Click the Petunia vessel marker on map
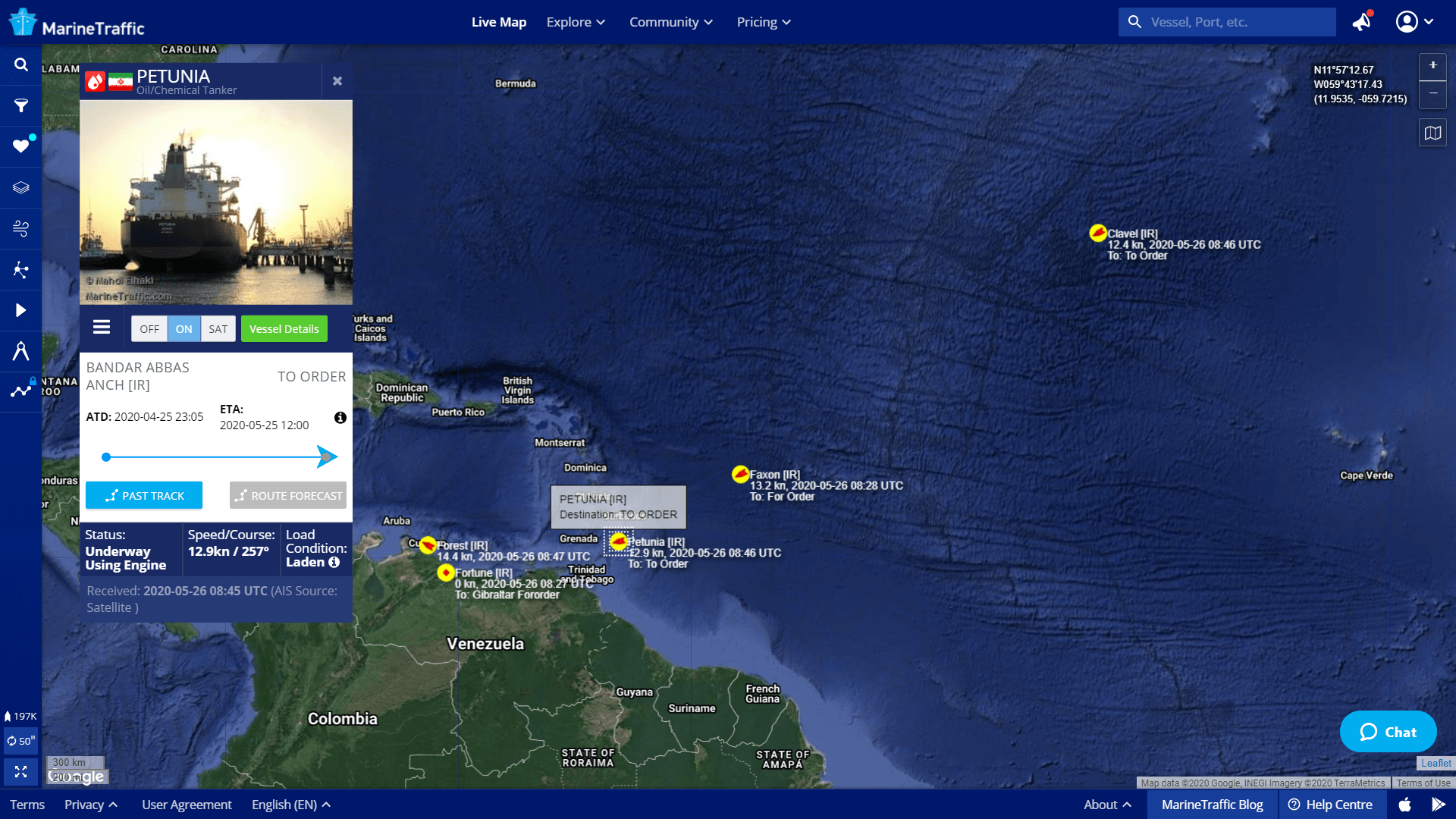The height and width of the screenshot is (819, 1456). point(619,541)
